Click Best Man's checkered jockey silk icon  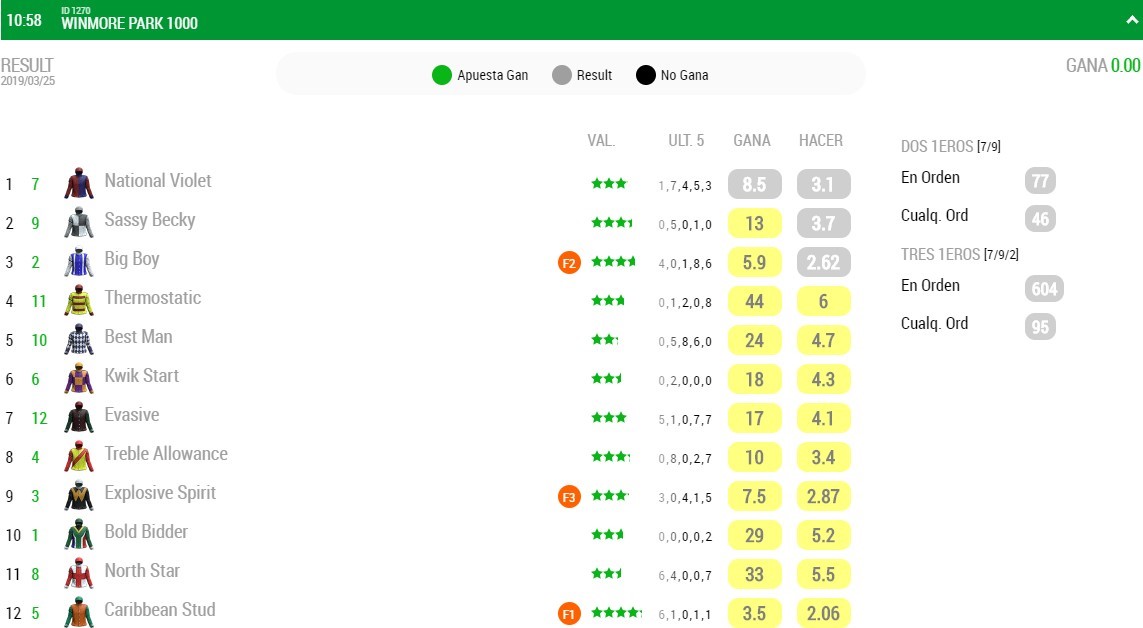coord(79,339)
